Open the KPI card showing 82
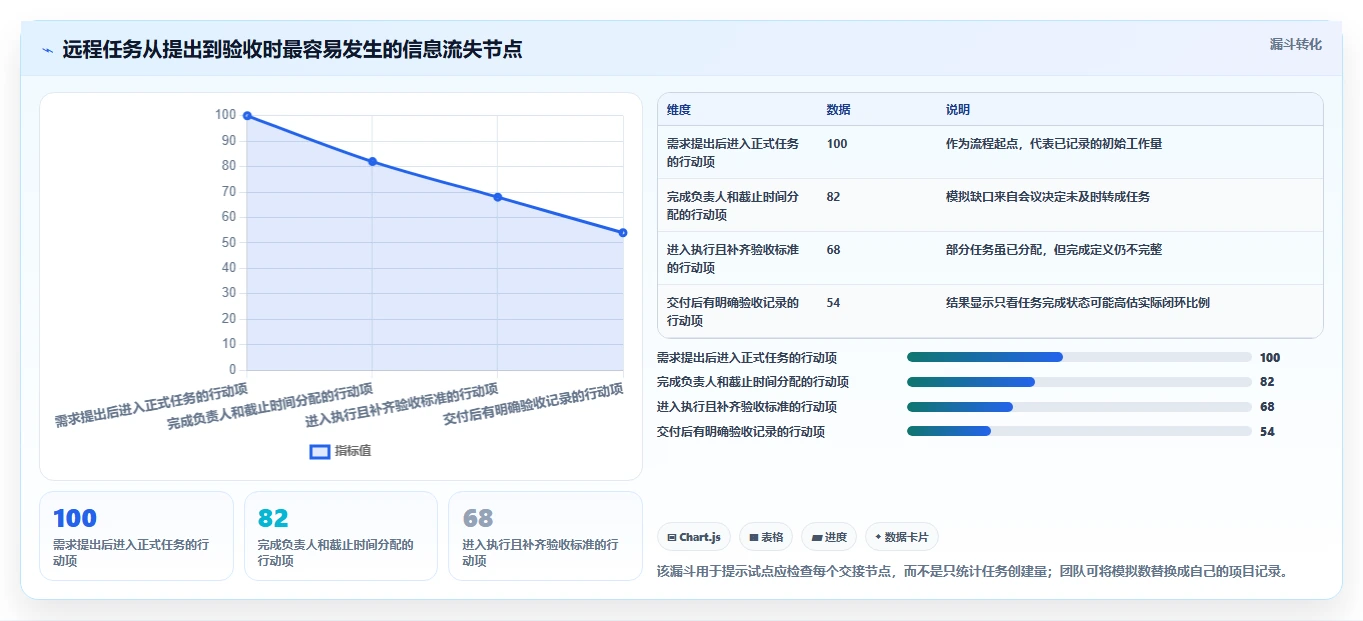1363x621 pixels. point(341,536)
